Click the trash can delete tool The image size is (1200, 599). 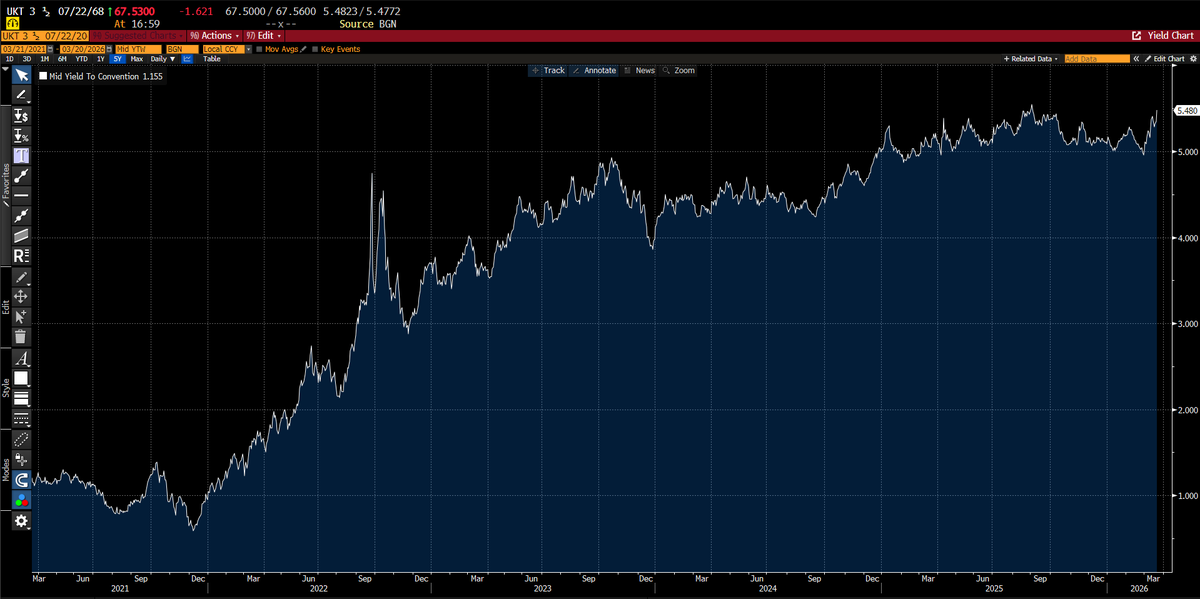[21, 336]
